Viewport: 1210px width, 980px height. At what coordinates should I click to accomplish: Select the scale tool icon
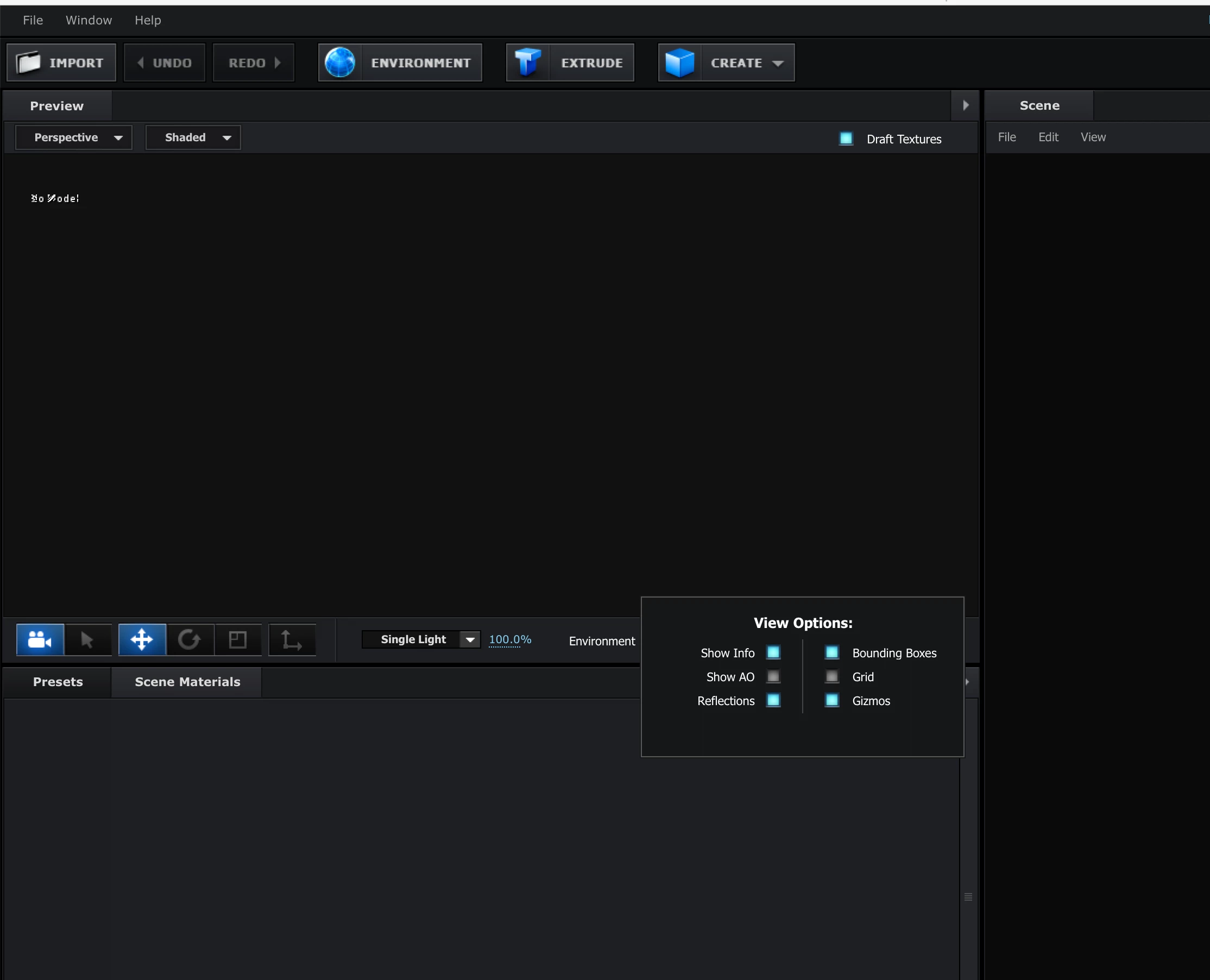(x=237, y=639)
